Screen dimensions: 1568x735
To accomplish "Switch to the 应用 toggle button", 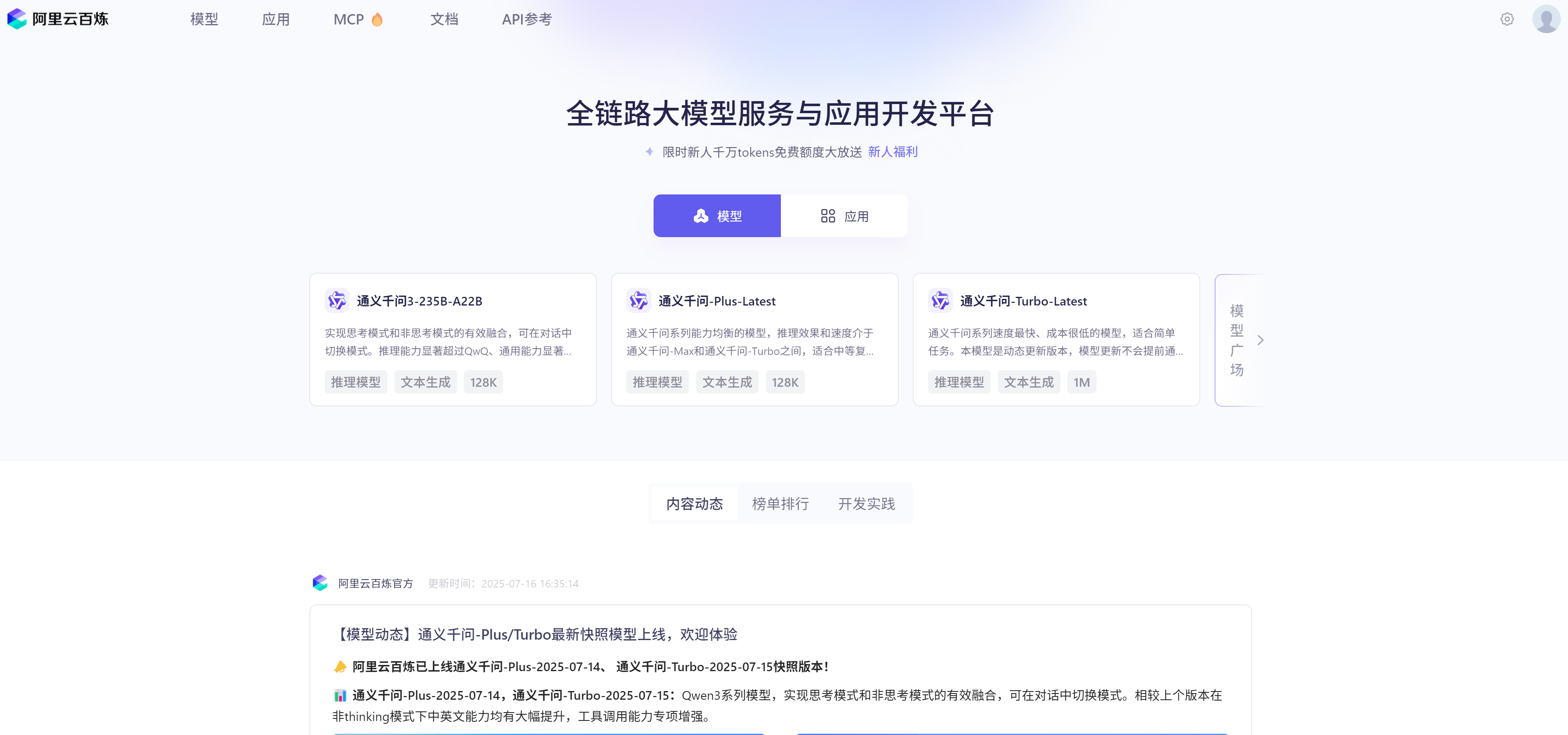I will pos(844,216).
